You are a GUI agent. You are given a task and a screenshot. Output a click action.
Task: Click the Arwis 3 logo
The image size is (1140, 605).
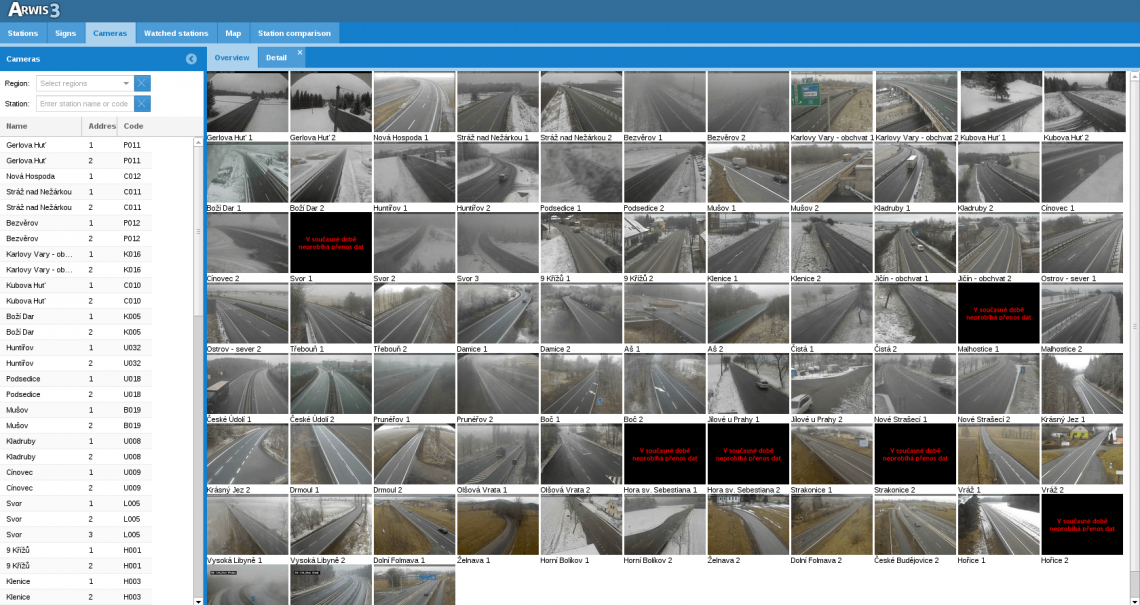(34, 9)
